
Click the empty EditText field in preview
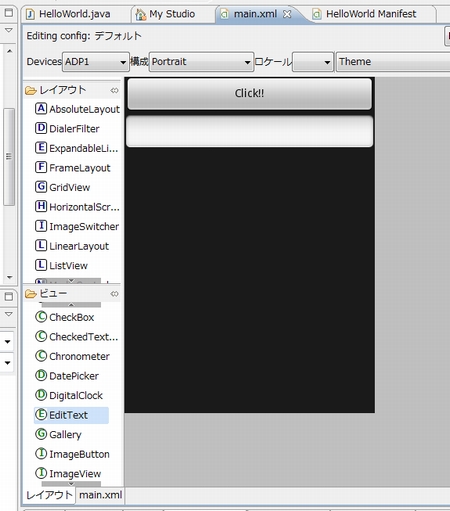click(x=249, y=131)
